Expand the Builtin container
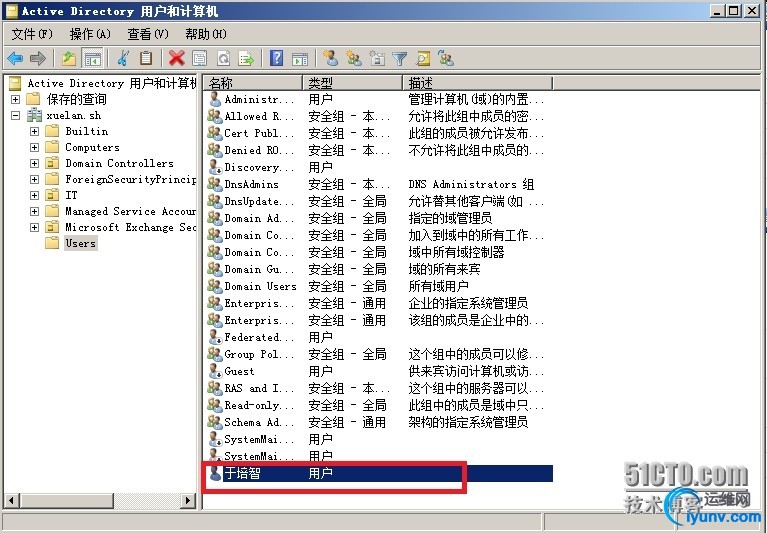 [34, 132]
